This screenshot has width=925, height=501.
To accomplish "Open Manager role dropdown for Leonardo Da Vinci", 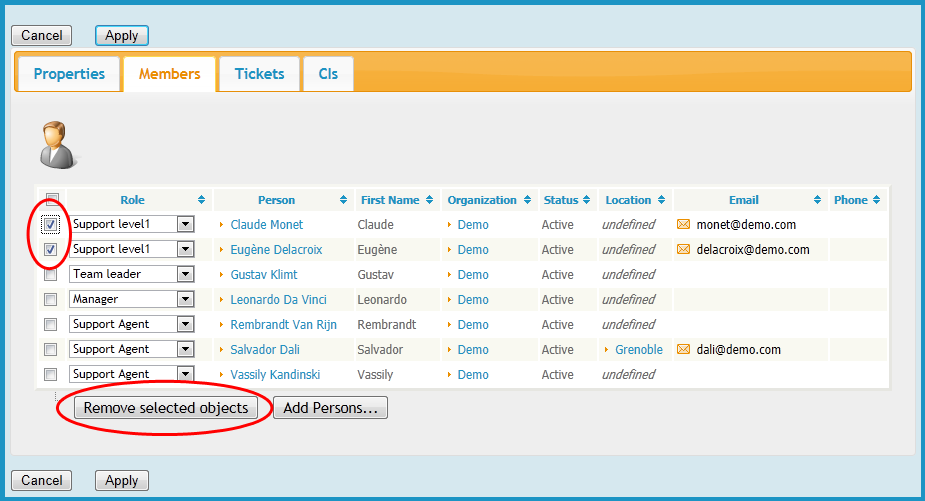I will 185,300.
